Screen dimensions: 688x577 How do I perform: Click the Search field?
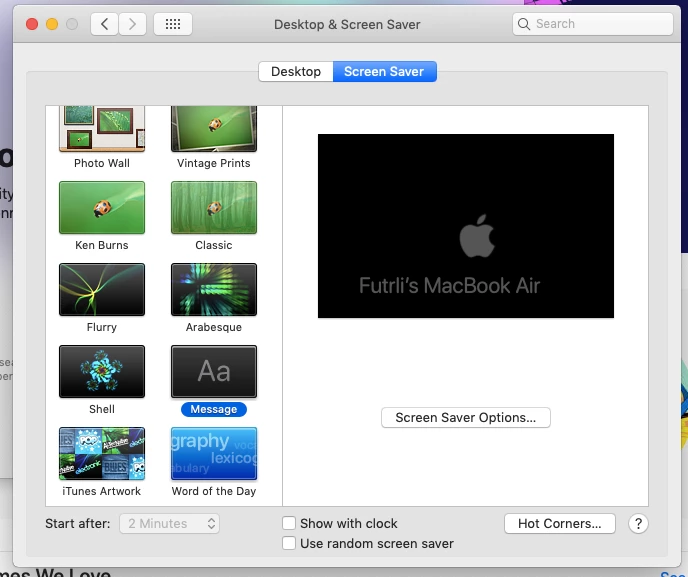click(x=592, y=24)
